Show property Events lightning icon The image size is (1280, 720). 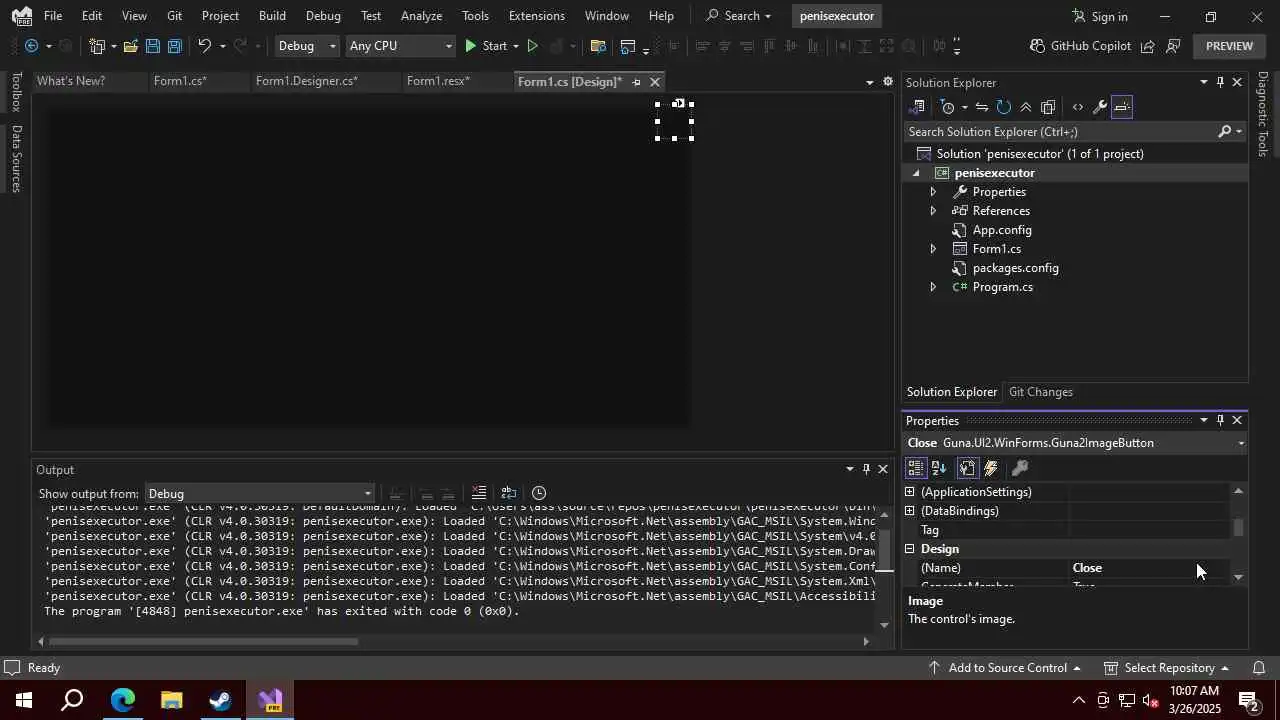pyautogui.click(x=991, y=468)
